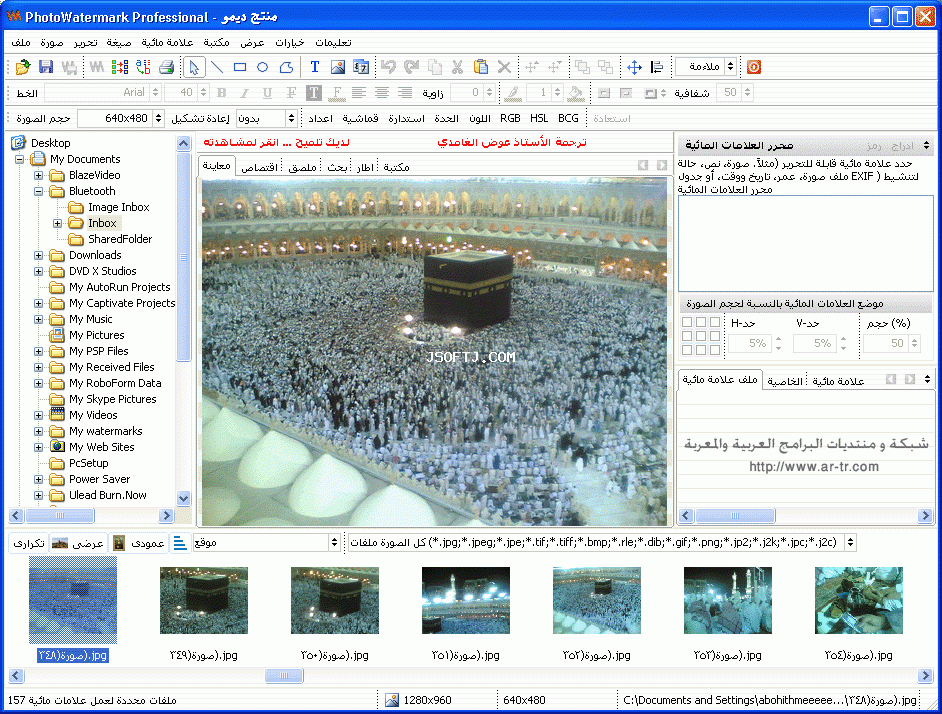Viewport: 942px width, 714px height.
Task: Print using the printer icon
Action: point(166,67)
